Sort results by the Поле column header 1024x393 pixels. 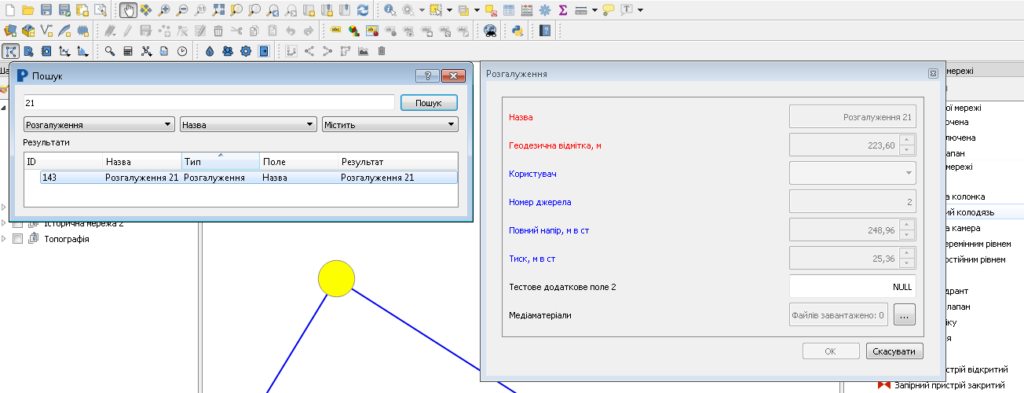pyautogui.click(x=298, y=161)
